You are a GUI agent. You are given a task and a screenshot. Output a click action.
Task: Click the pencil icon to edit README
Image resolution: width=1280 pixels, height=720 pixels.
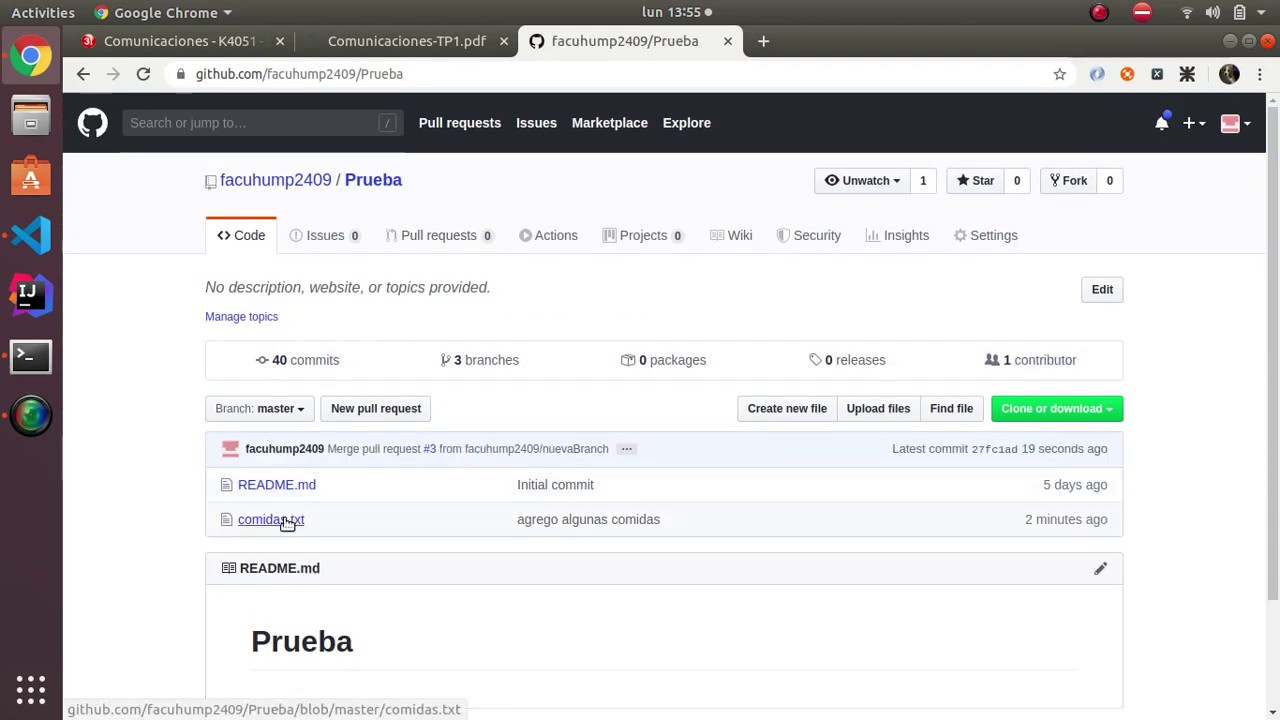point(1100,568)
